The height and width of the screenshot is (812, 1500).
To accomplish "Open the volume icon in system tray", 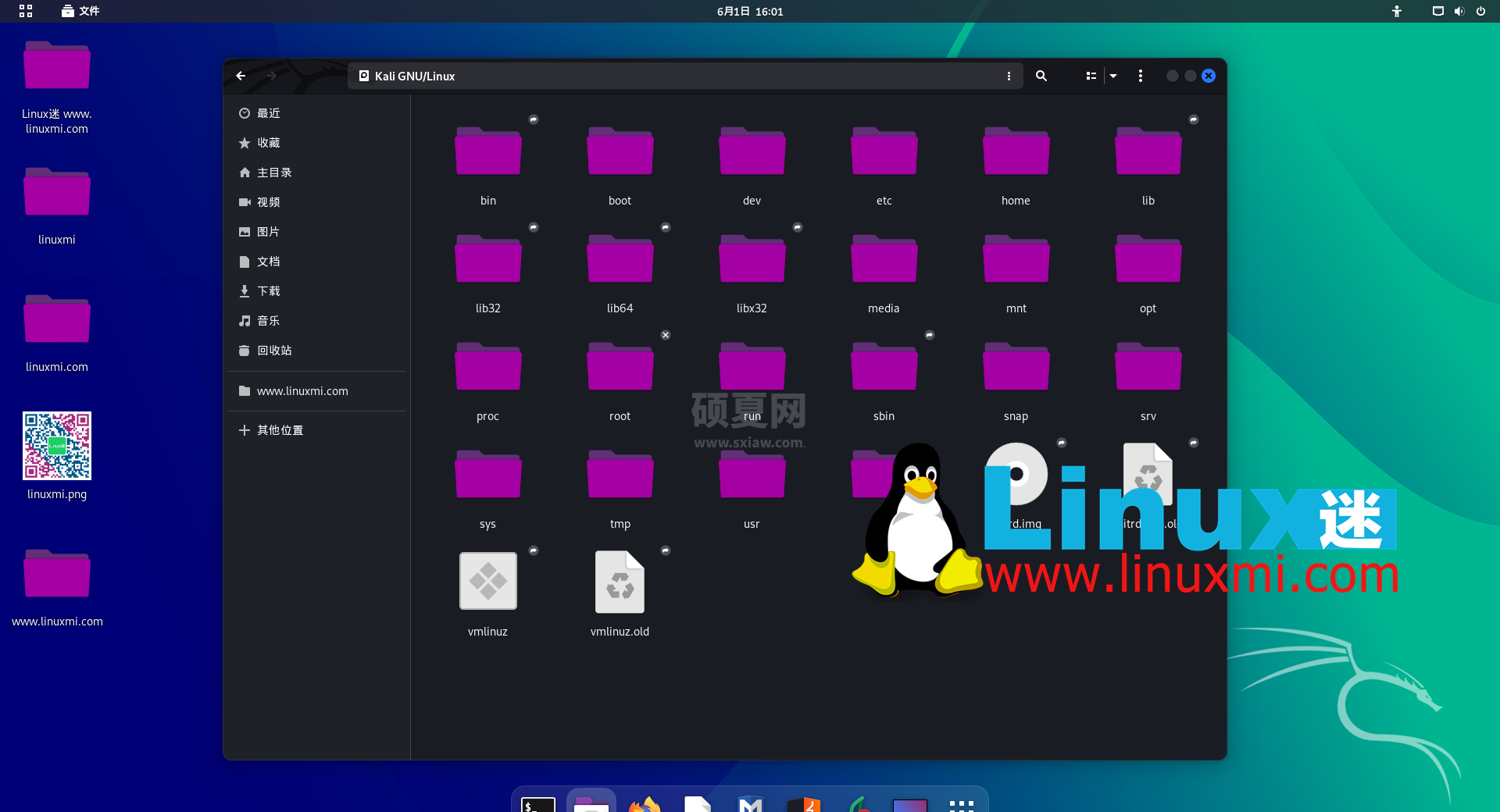I will coord(1459,11).
